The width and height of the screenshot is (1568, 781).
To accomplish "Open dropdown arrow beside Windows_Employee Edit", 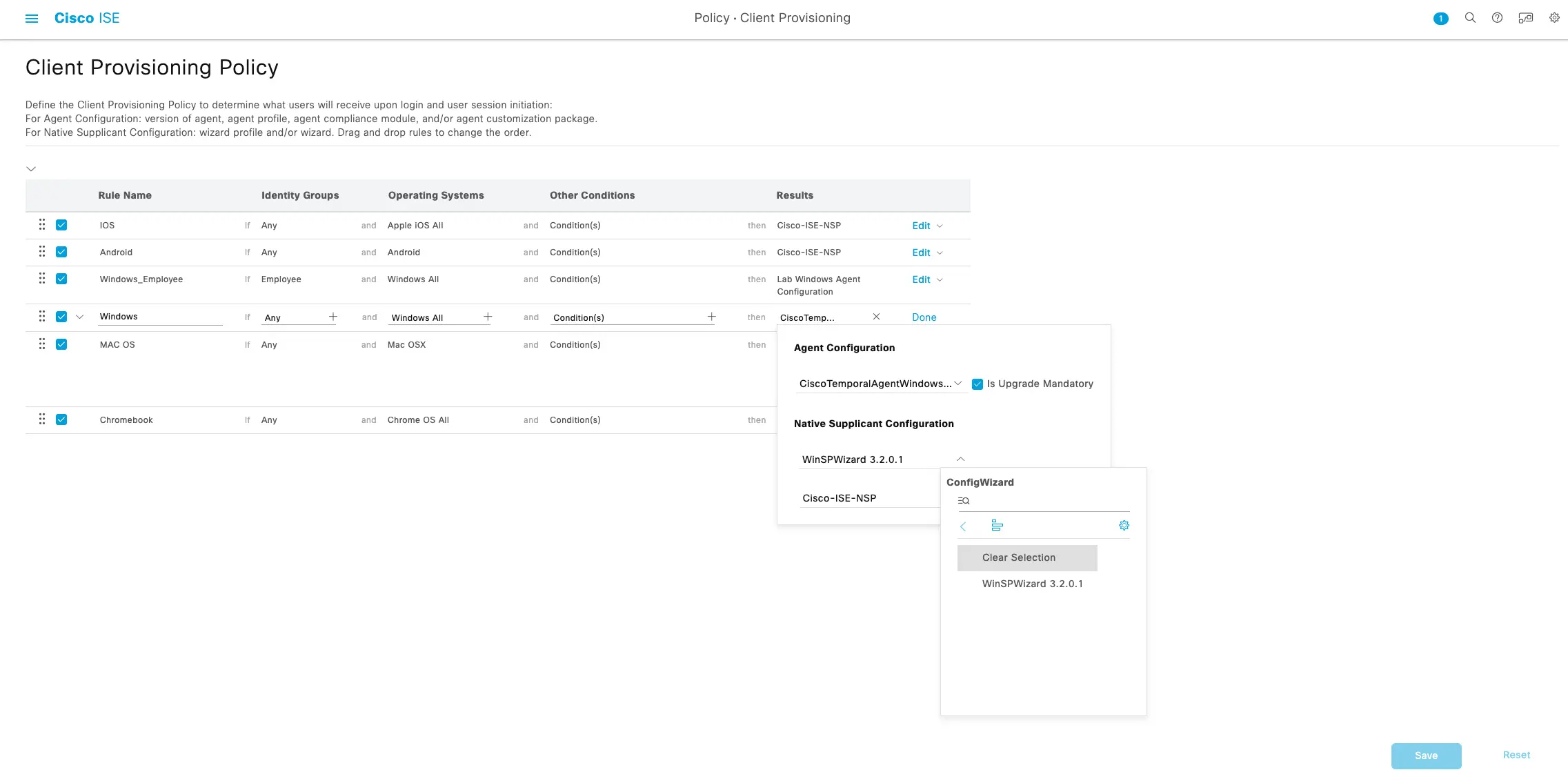I will click(x=940, y=280).
